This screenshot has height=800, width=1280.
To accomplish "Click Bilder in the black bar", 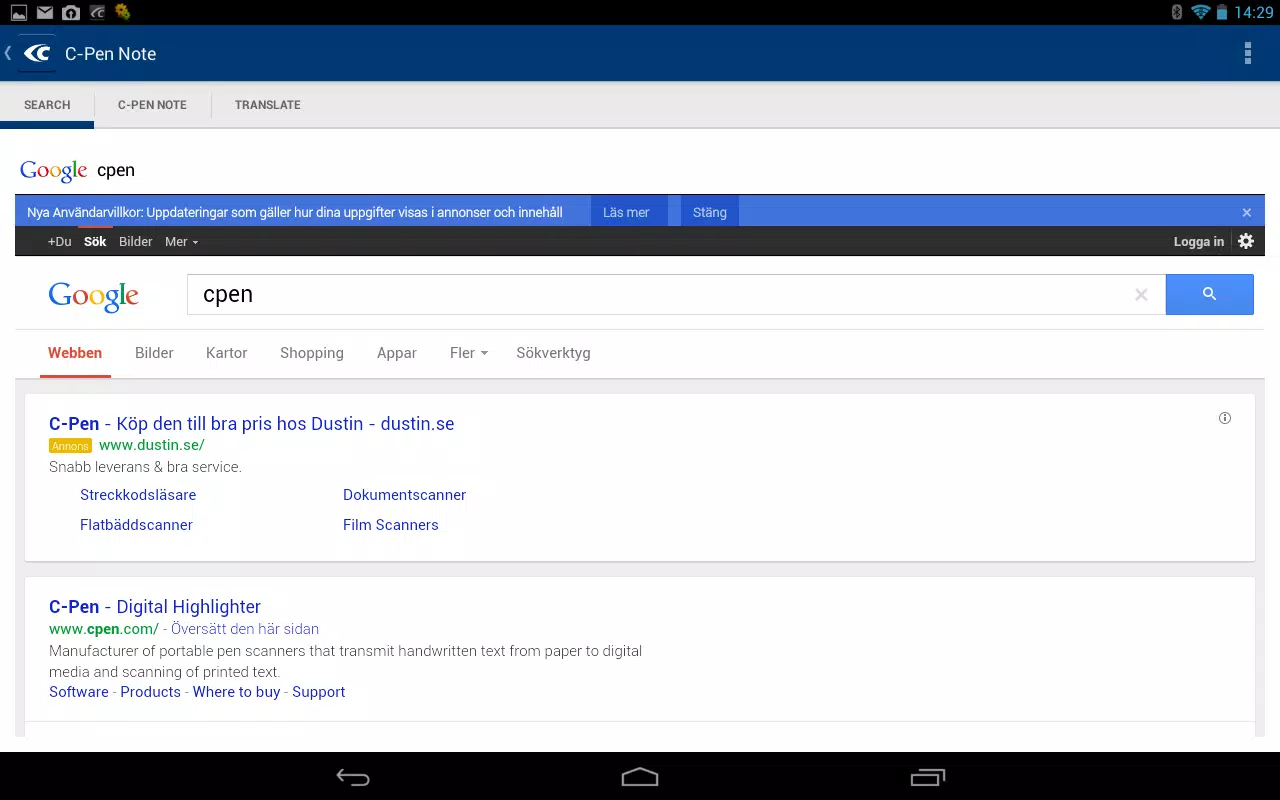I will [136, 242].
